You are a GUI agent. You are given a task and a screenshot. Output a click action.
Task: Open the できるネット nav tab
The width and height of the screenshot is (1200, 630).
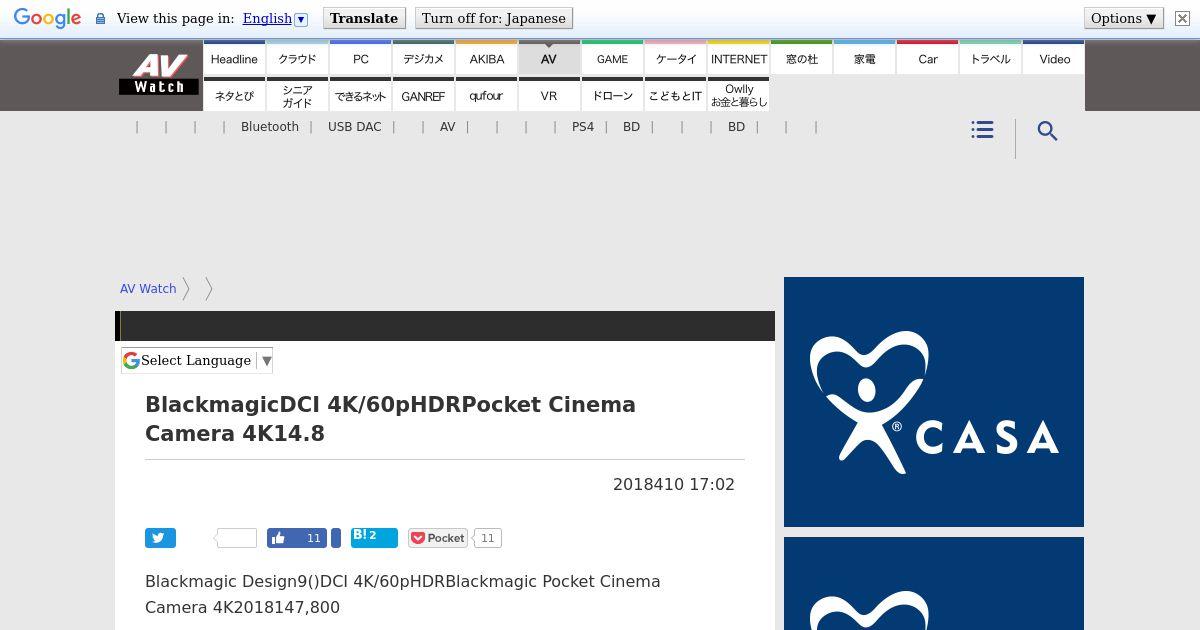pyautogui.click(x=360, y=95)
